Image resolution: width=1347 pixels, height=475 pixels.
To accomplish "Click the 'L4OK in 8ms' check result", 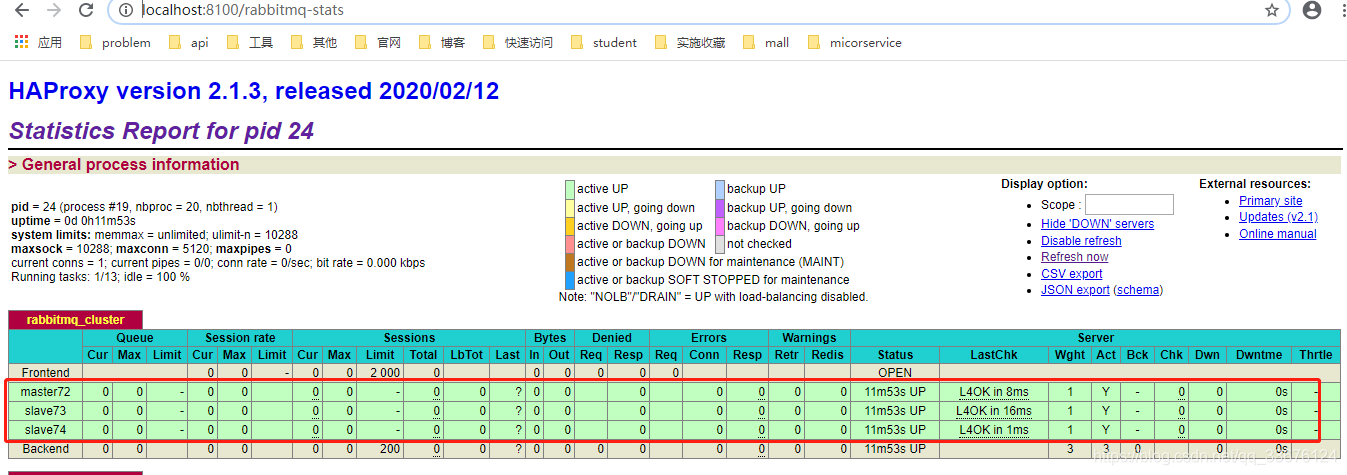I will (994, 392).
